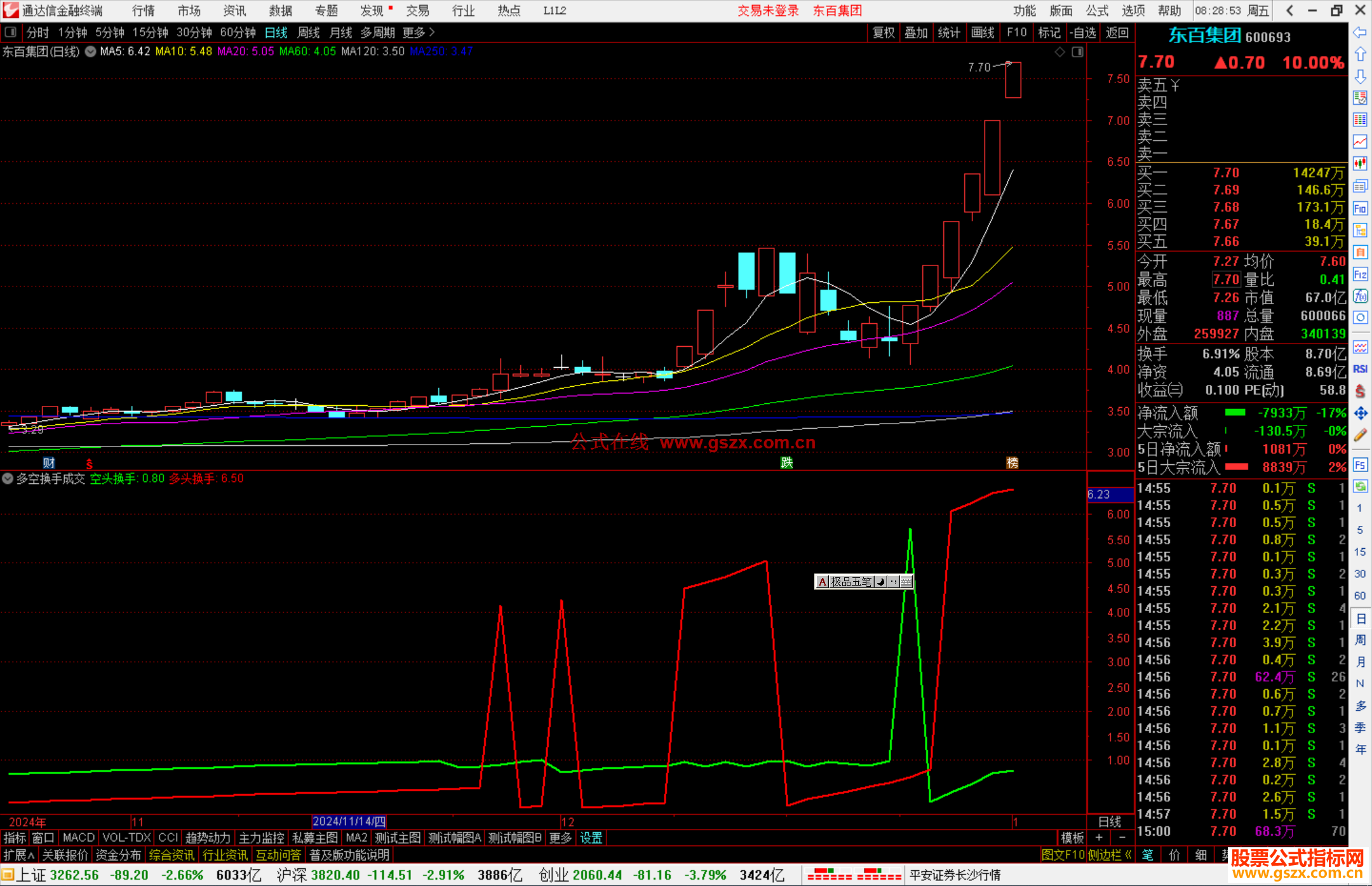Image resolution: width=1372 pixels, height=886 pixels.
Task: Click the circle icon in right sidebar
Action: coord(1360,318)
